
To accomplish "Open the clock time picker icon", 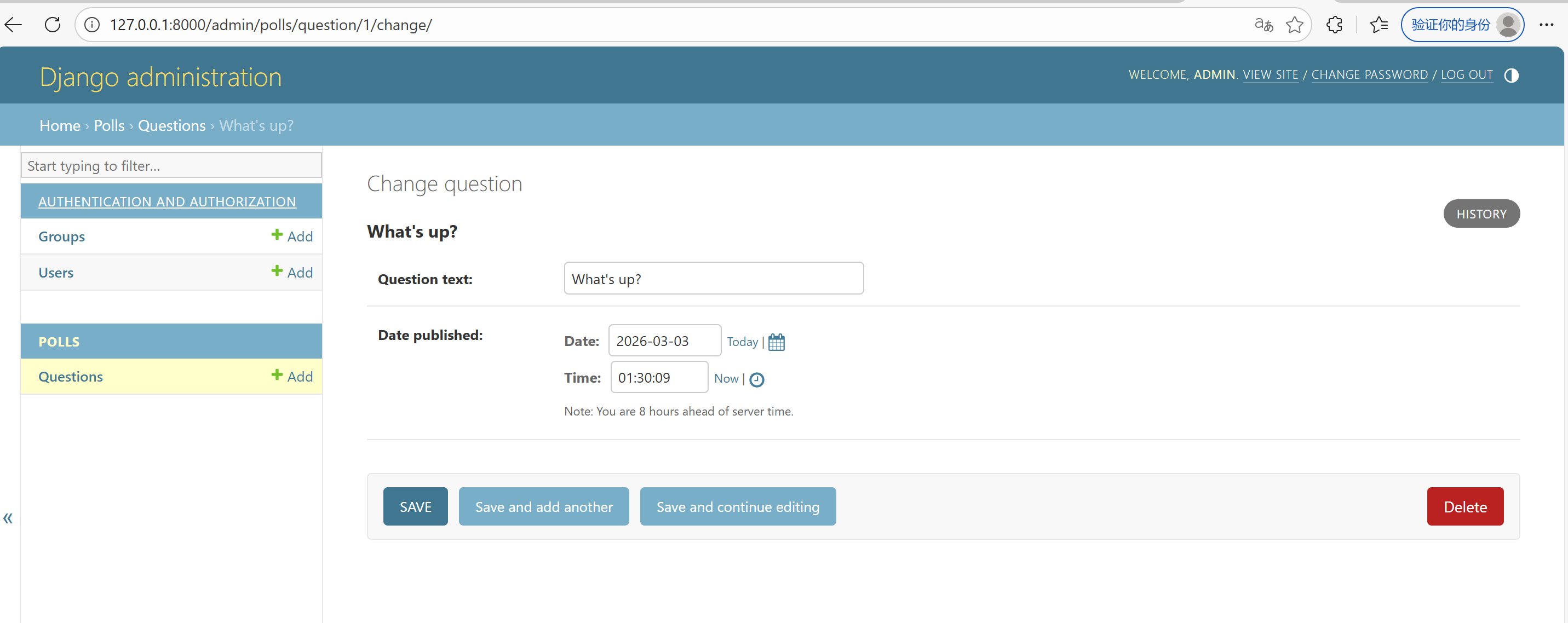I will click(x=756, y=379).
